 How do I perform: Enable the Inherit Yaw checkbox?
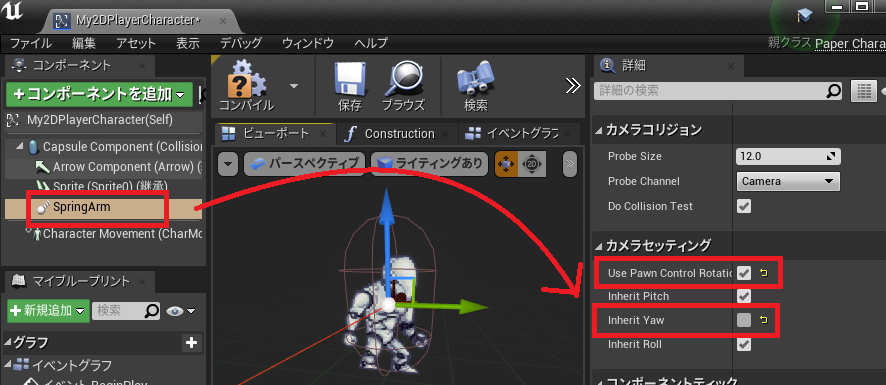pos(744,320)
